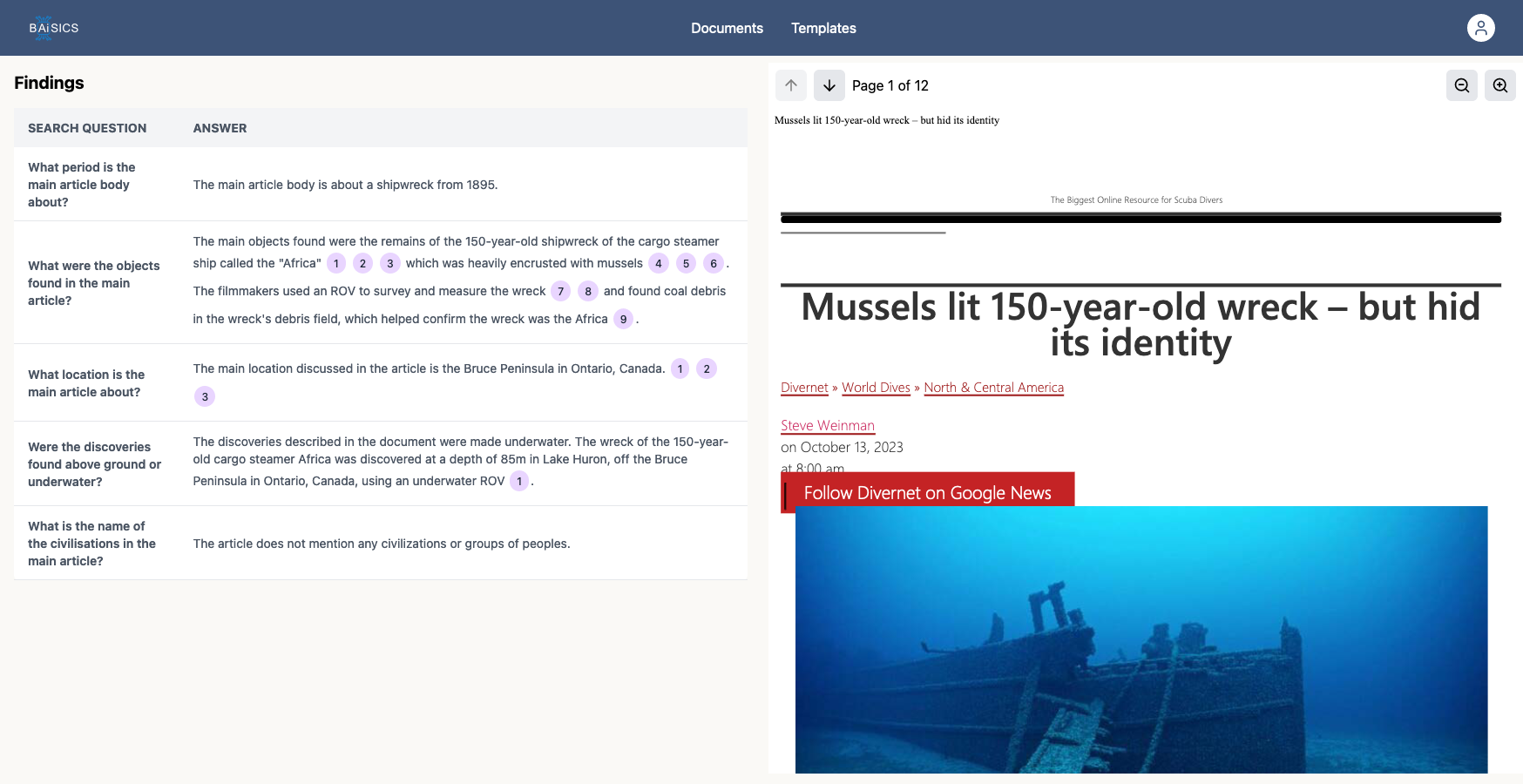The height and width of the screenshot is (784, 1523).
Task: Go to previous page with up arrow
Action: (x=790, y=85)
